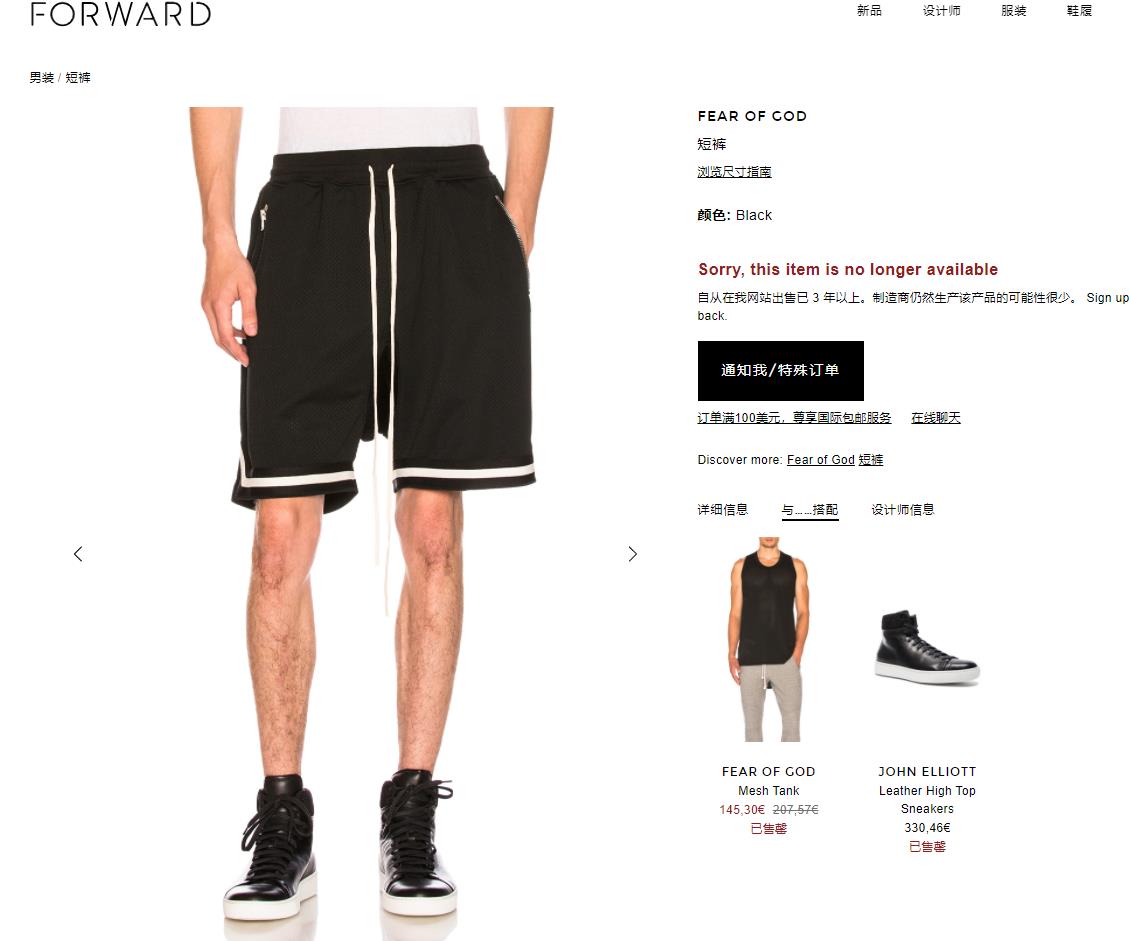
Task: Open the John Elliott sneaker thumbnail
Action: (927, 645)
